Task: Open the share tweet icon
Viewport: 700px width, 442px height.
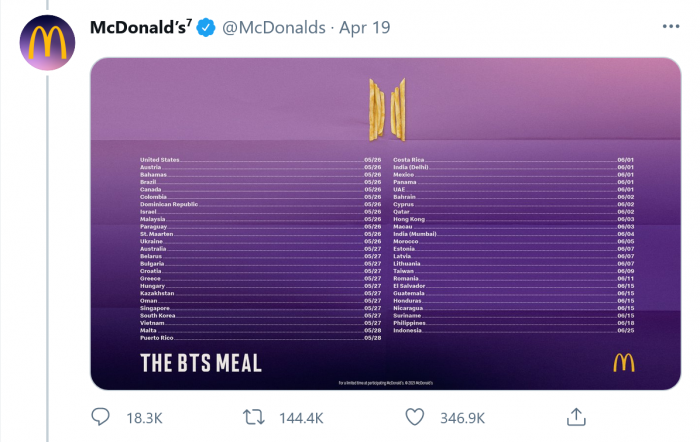Action: tap(575, 415)
